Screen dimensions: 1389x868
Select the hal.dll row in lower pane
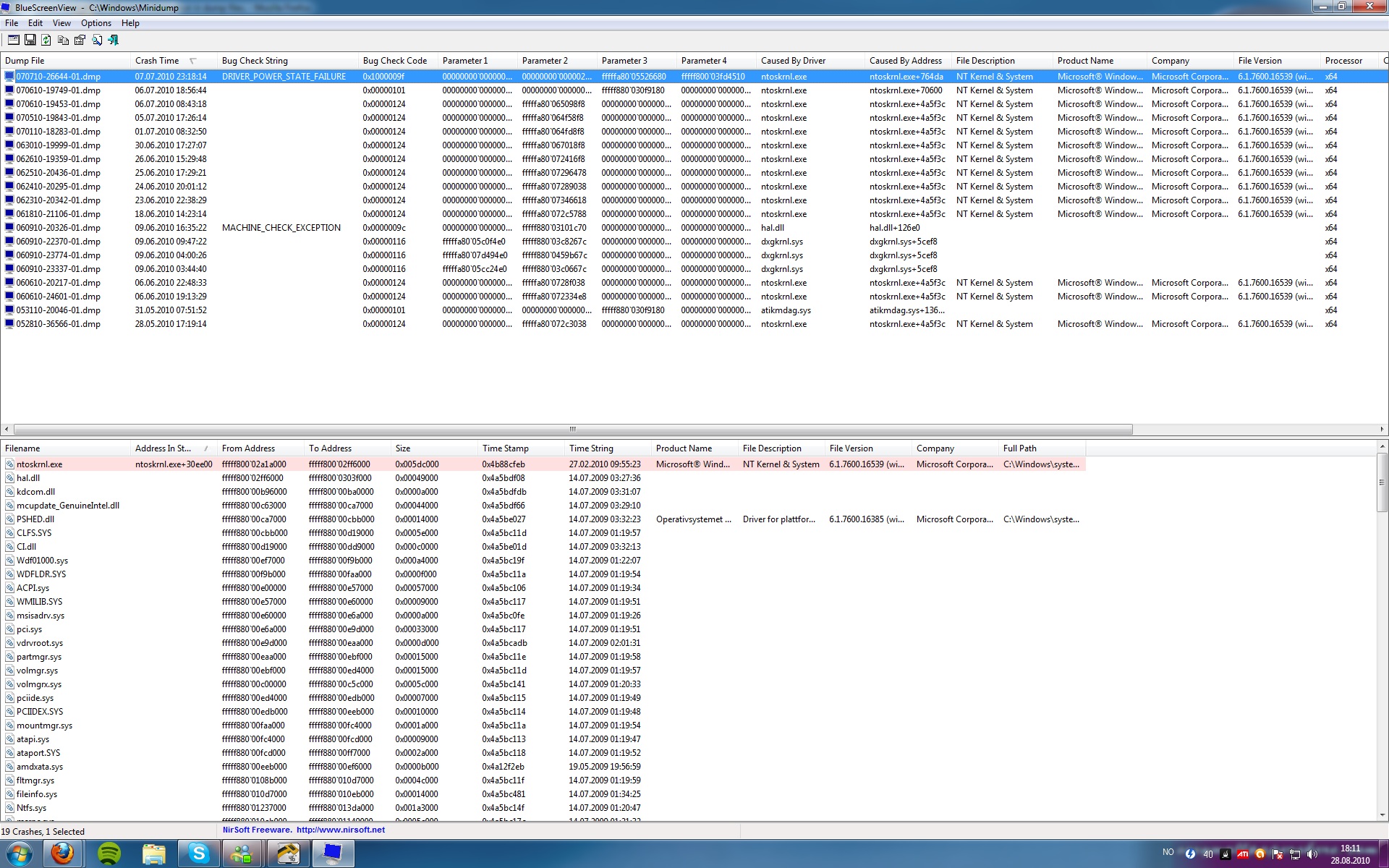tap(543, 478)
